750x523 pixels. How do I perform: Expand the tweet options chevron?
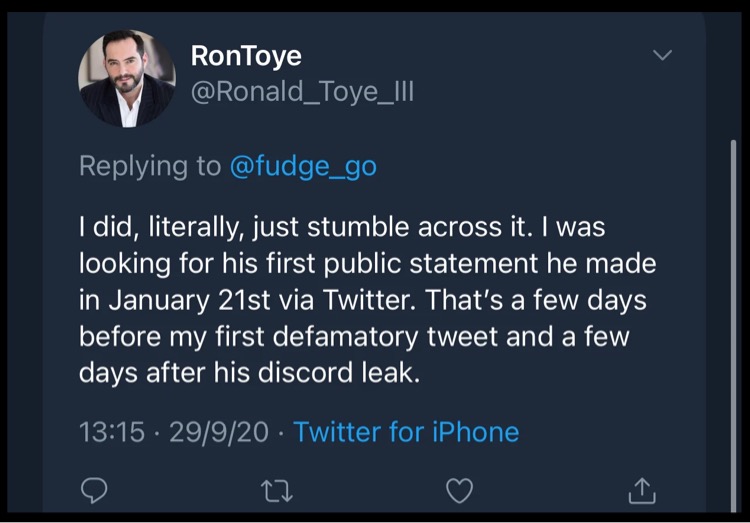click(x=662, y=55)
